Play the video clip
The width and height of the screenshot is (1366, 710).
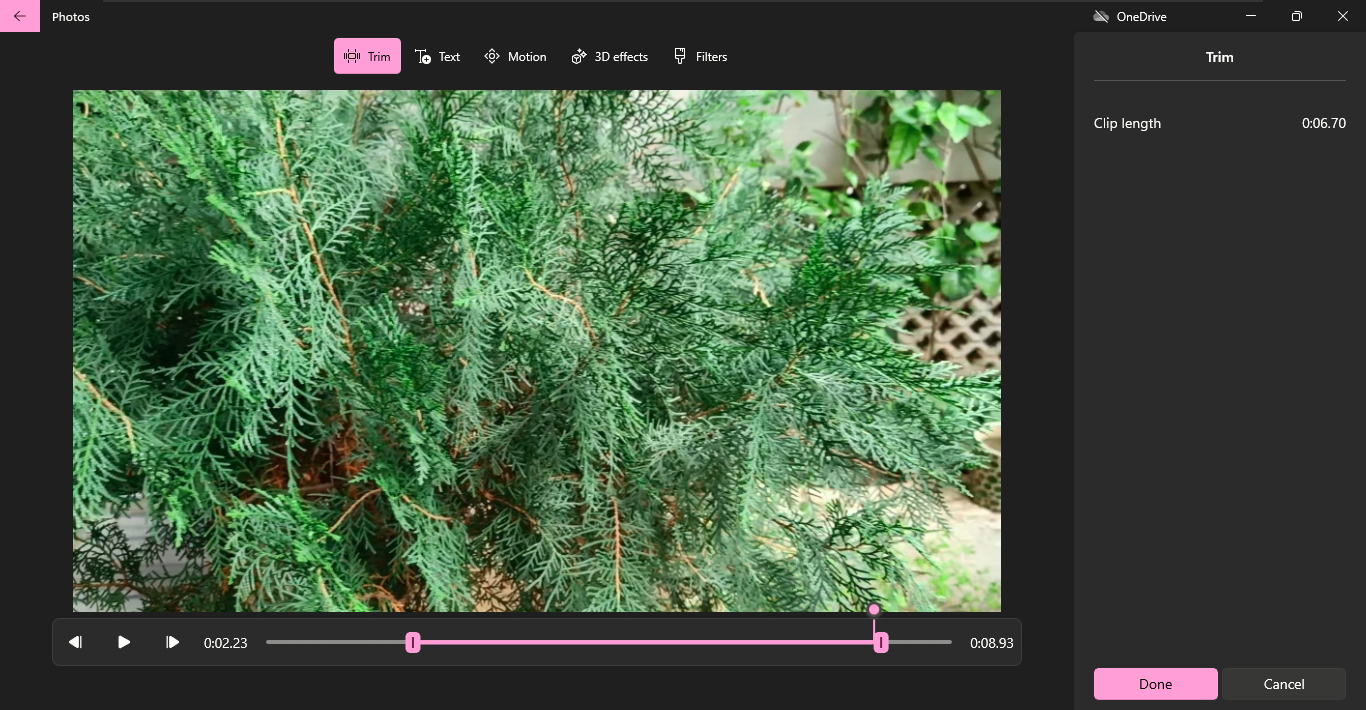coord(123,642)
